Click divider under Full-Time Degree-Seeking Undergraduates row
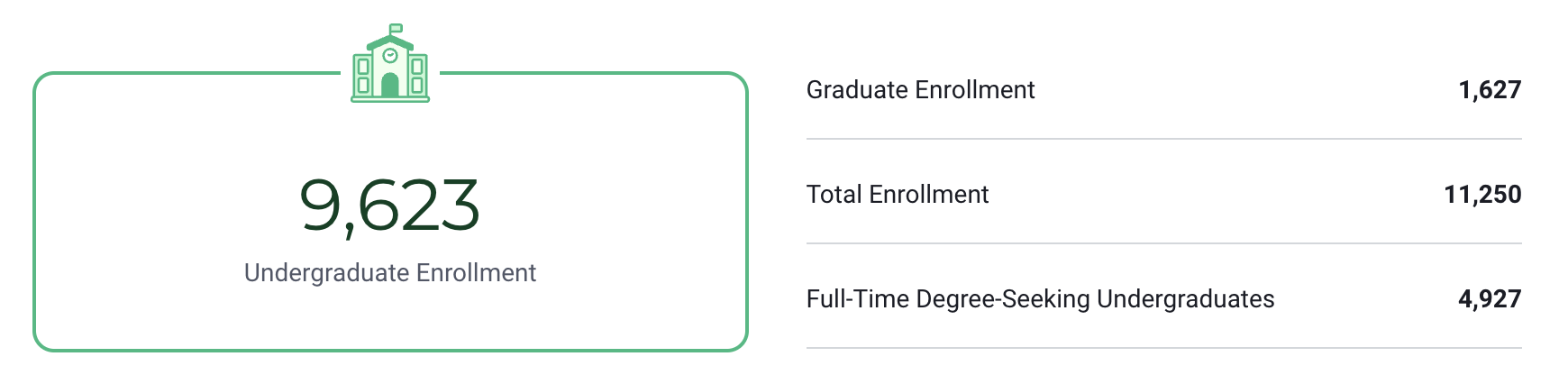 click(1163, 348)
